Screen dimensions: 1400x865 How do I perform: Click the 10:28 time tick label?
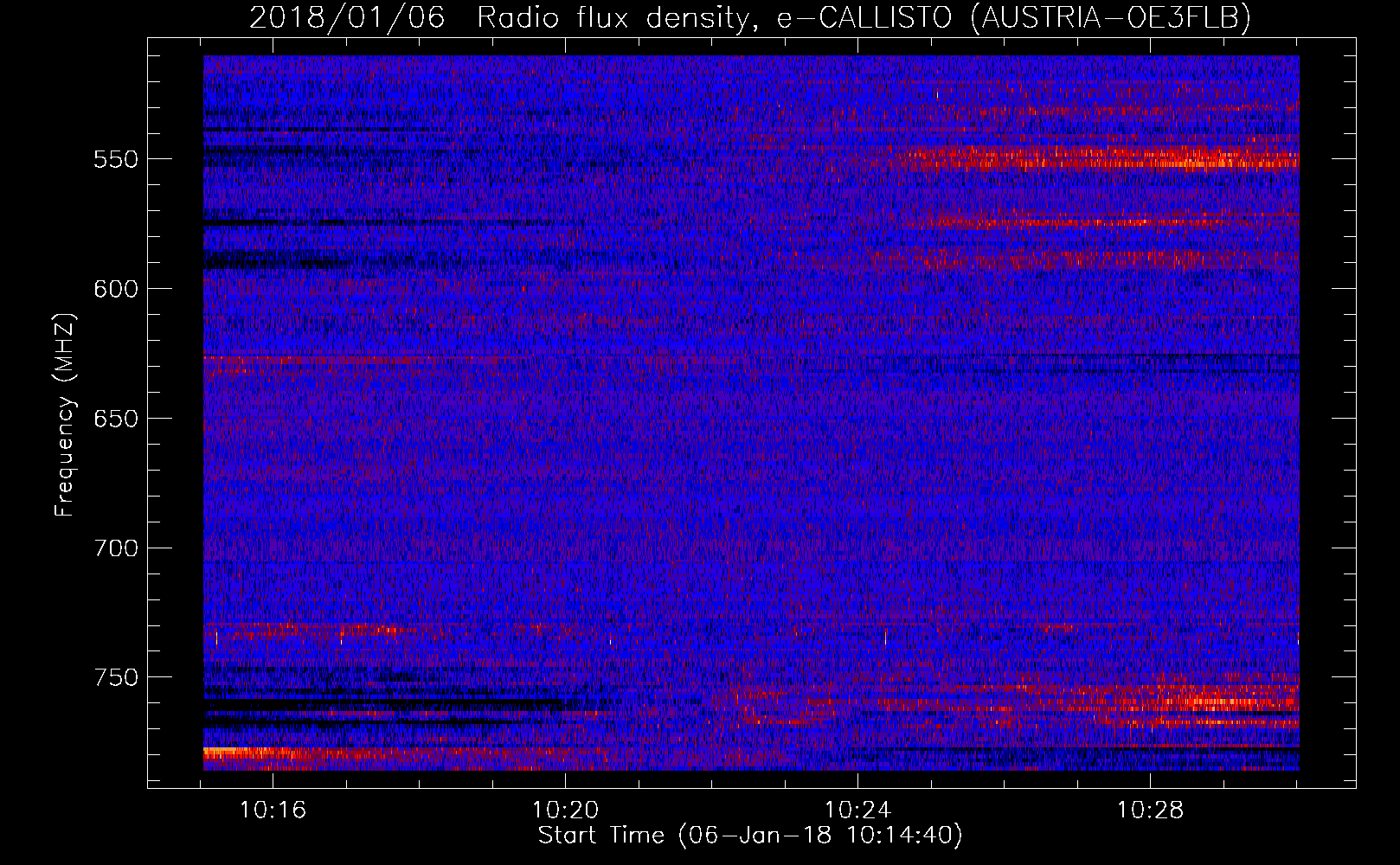tap(1150, 811)
